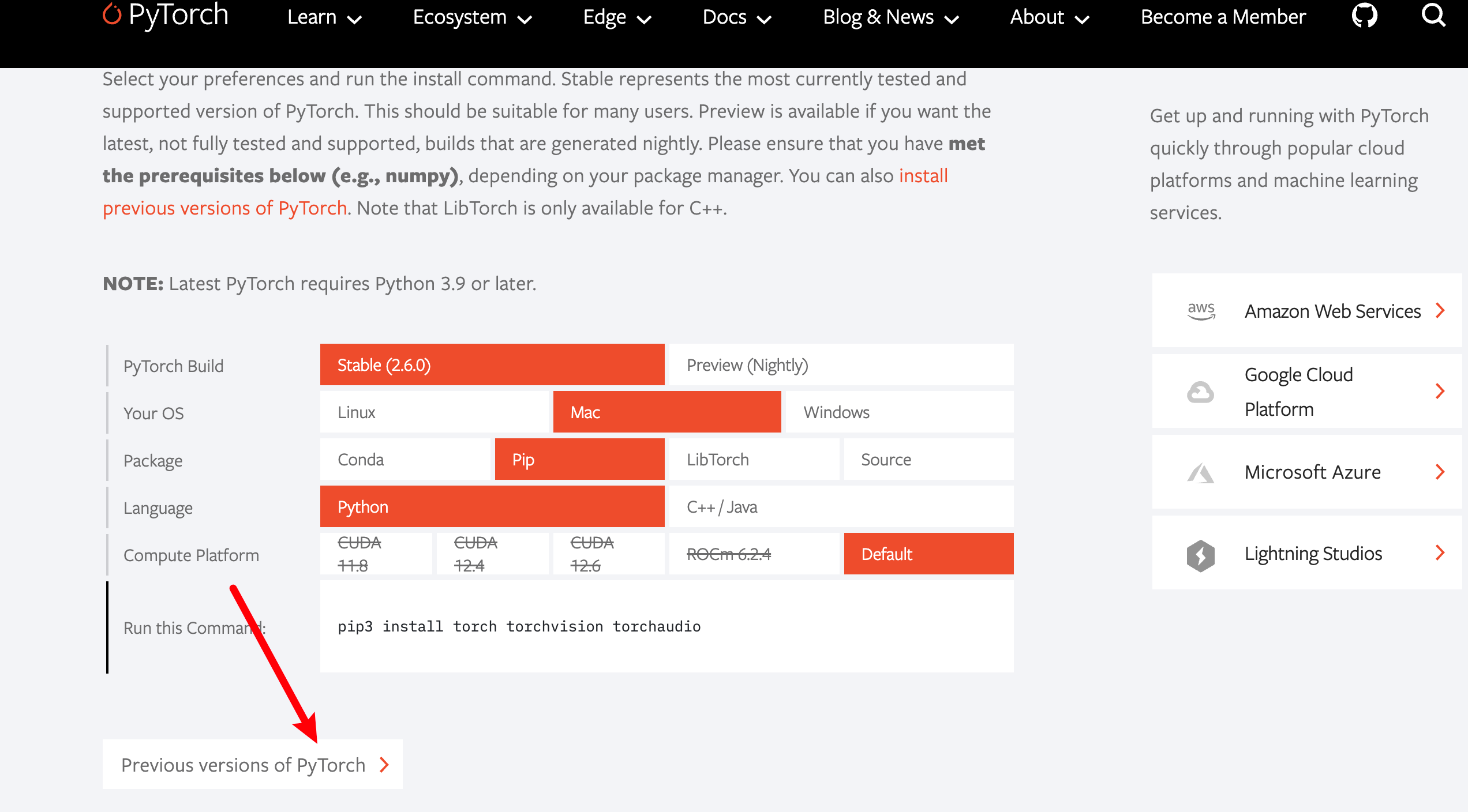The width and height of the screenshot is (1468, 812).
Task: Click the arrow beside Amazon Web Services
Action: coord(1440,310)
